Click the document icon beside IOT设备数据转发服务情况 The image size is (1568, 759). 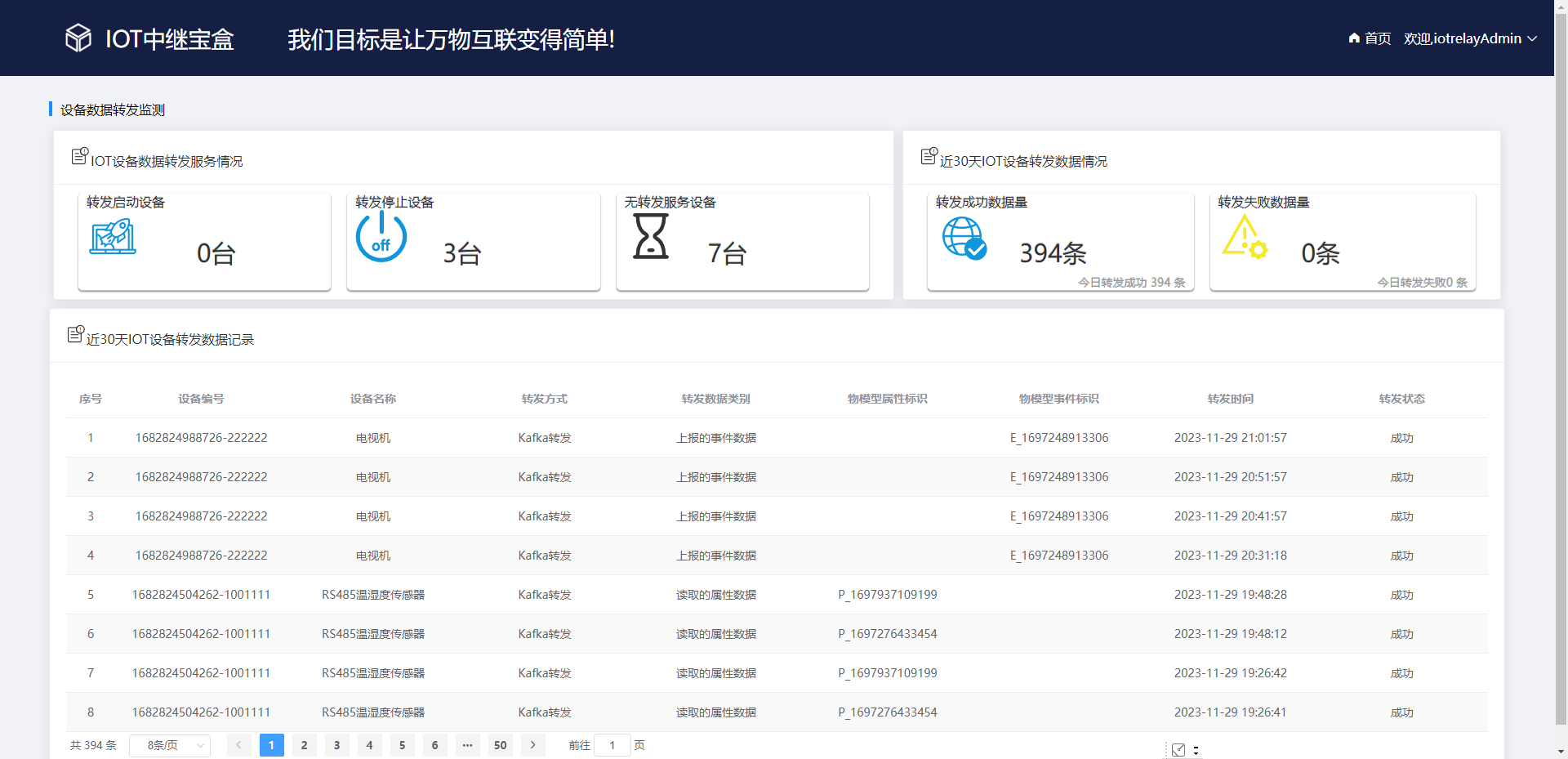[79, 156]
